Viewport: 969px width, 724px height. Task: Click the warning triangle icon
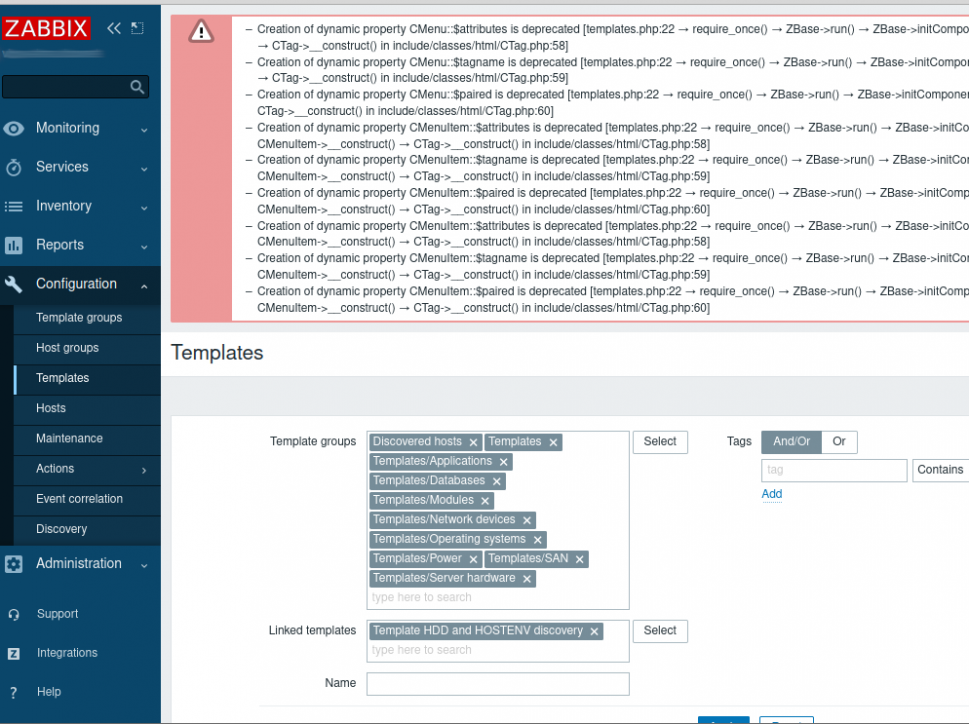click(201, 31)
